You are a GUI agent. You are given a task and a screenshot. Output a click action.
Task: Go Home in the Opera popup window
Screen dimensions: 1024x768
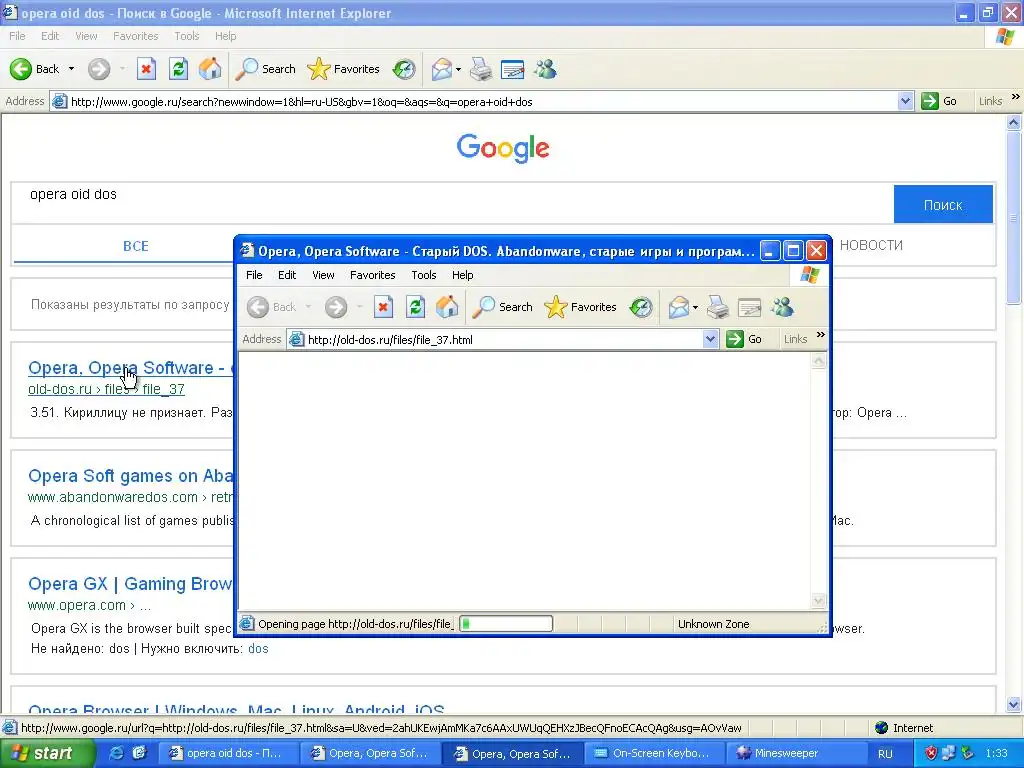[x=447, y=306]
